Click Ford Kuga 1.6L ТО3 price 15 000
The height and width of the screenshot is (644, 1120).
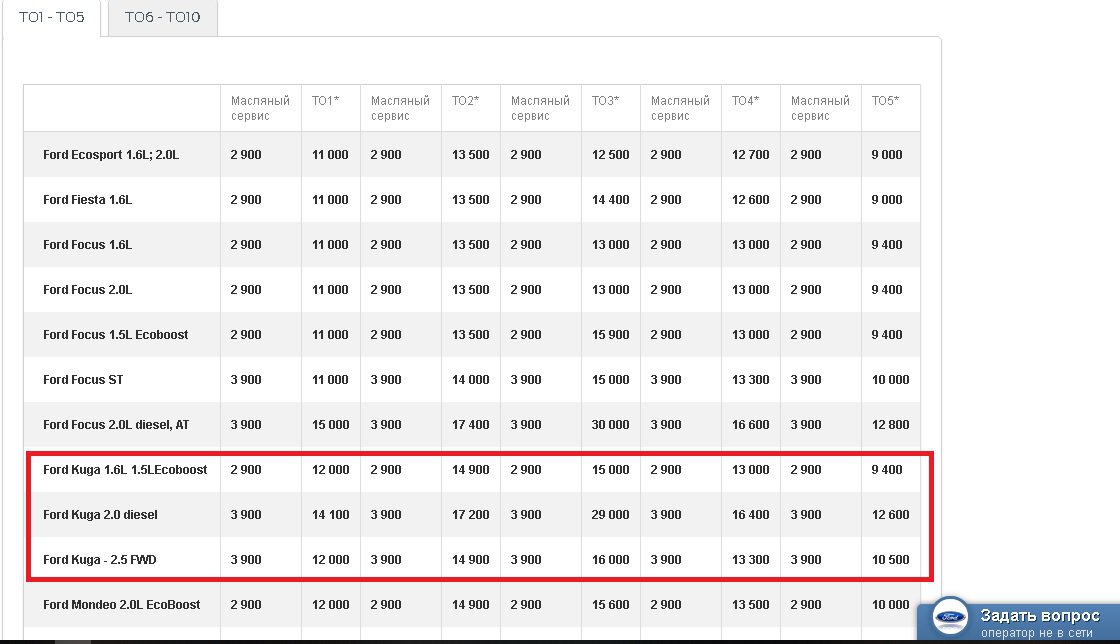point(610,469)
